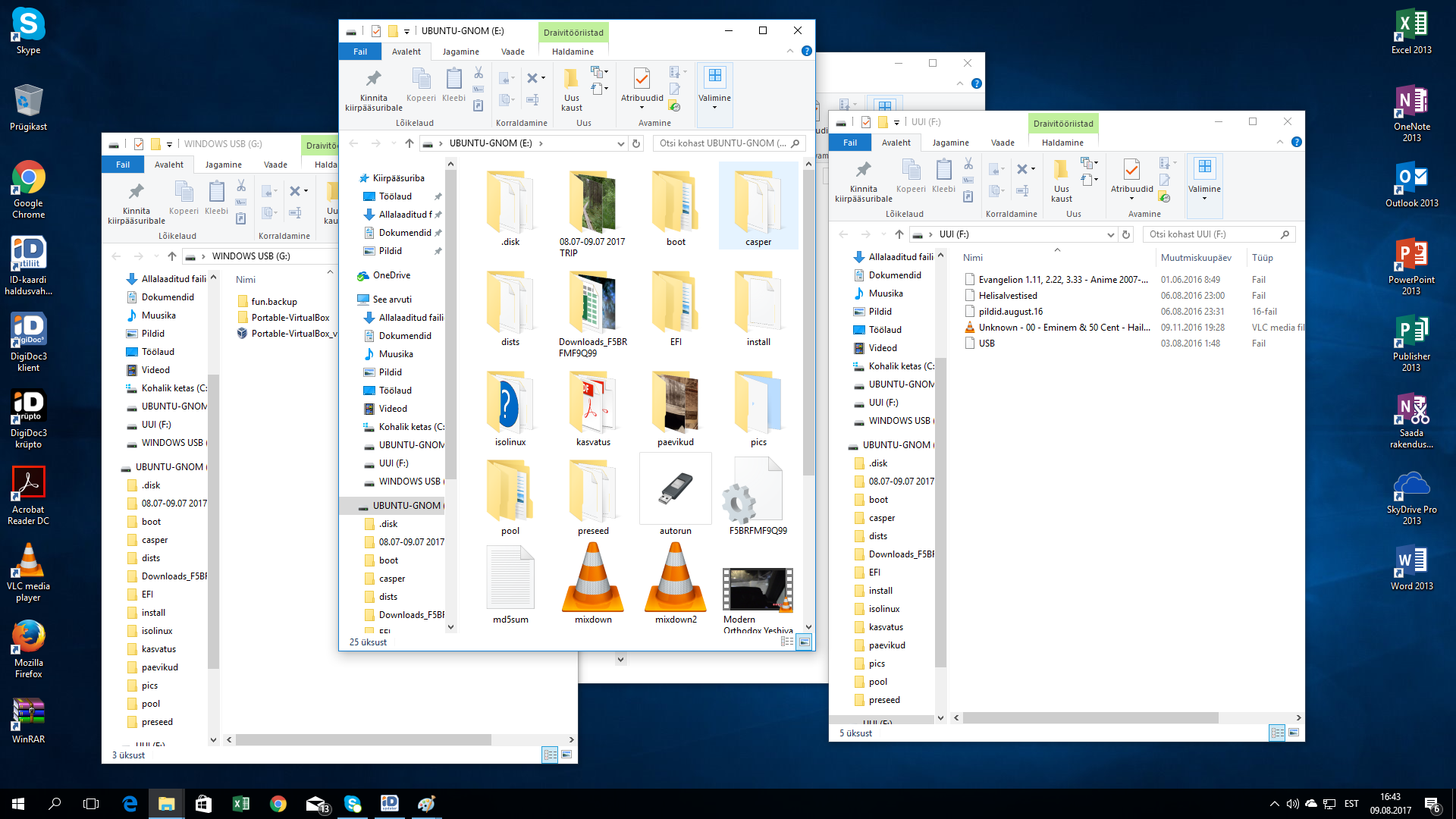This screenshot has height=819, width=1456.
Task: Click the Help question mark in UUI (F:) window
Action: [x=1297, y=142]
